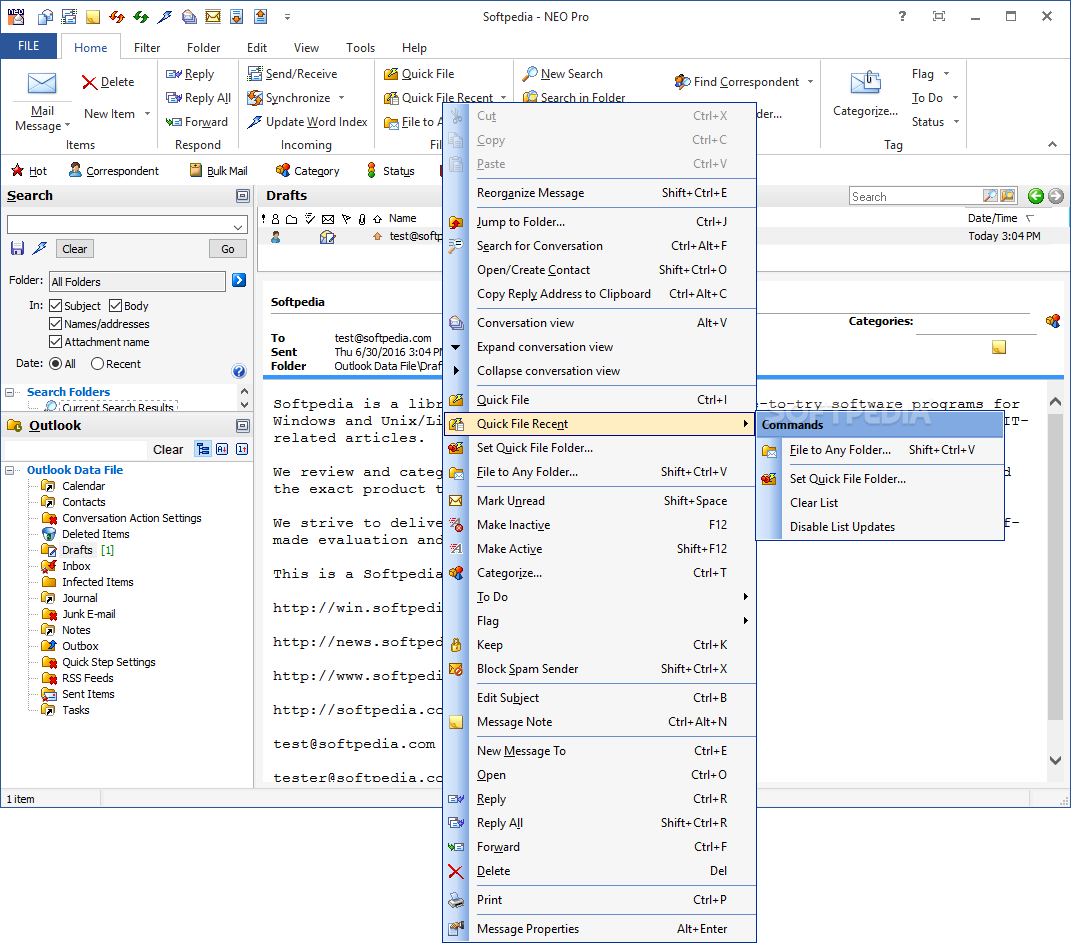This screenshot has width=1071, height=943.
Task: Open the To Do dropdown in Tag group
Action: (956, 98)
